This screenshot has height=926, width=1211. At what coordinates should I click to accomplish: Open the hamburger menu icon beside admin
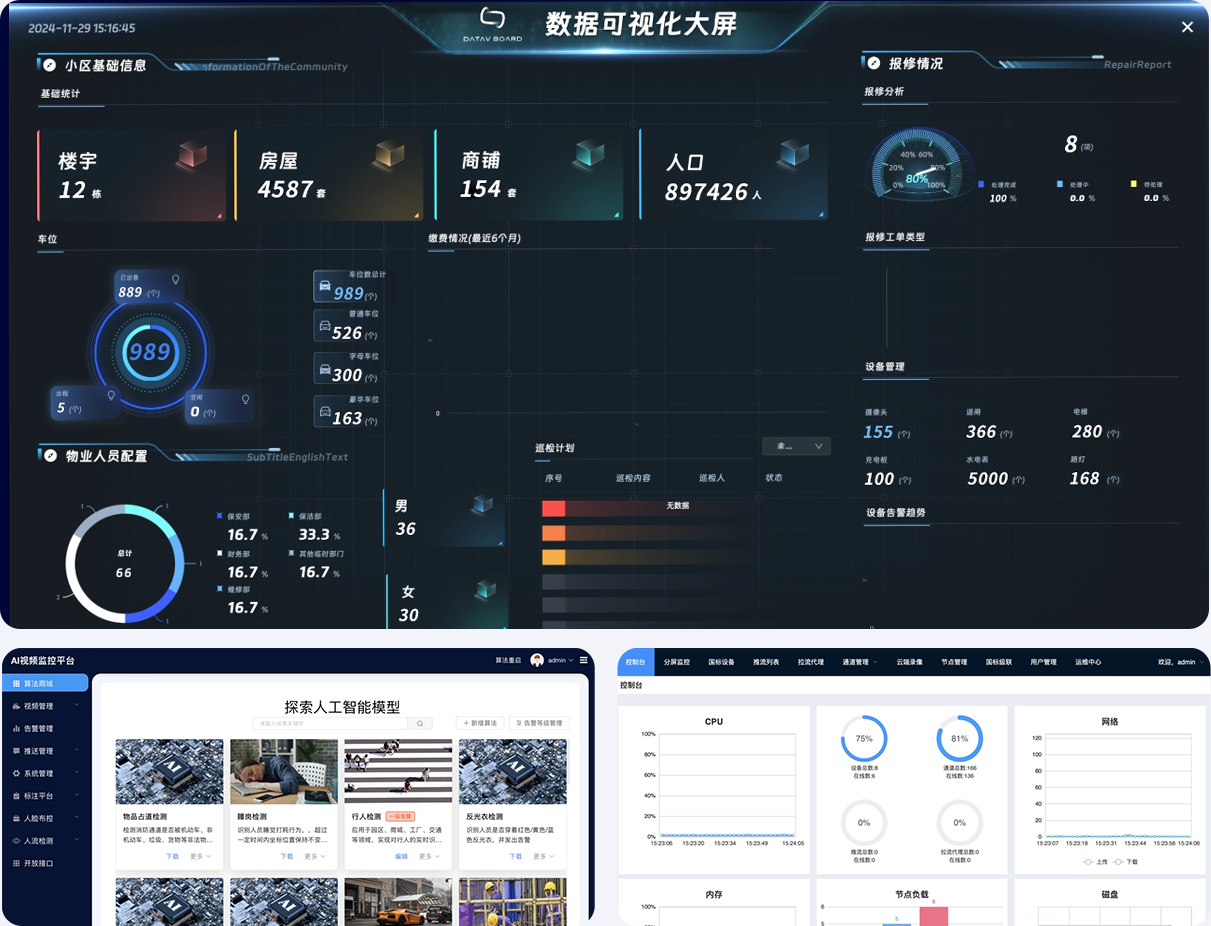(584, 660)
